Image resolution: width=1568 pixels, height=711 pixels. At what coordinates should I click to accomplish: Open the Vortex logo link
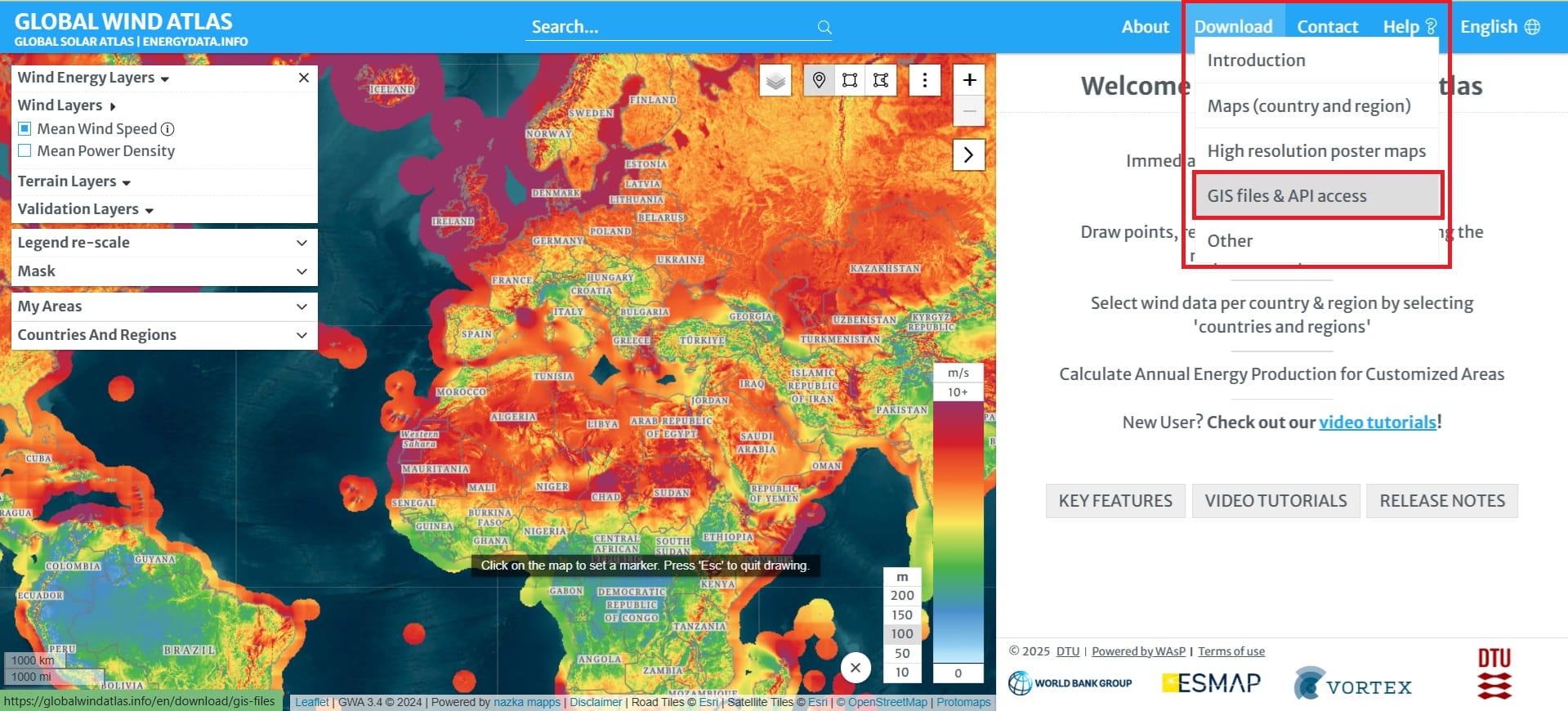pyautogui.click(x=1353, y=684)
